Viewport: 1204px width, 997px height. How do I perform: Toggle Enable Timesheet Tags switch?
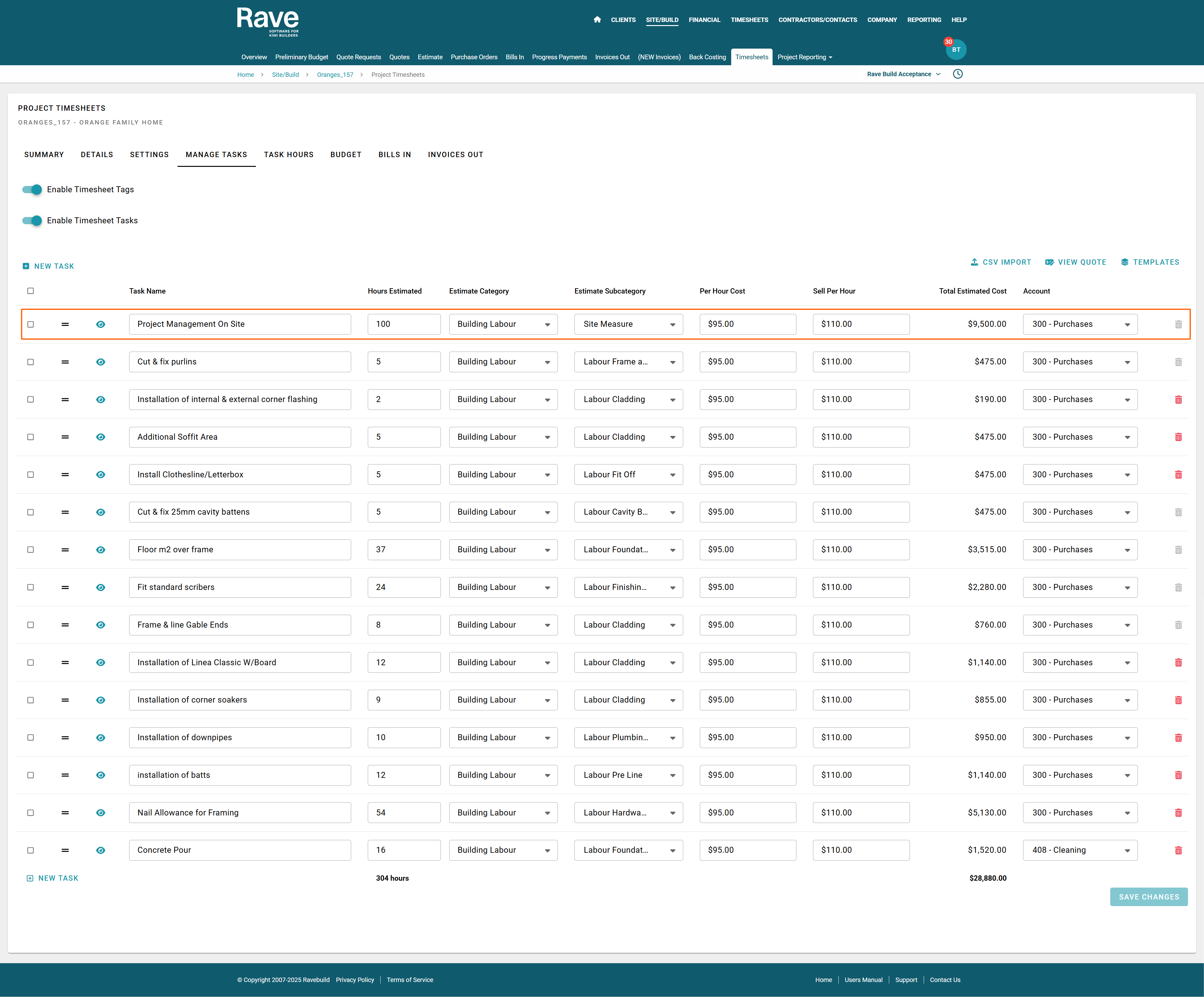[x=32, y=189]
